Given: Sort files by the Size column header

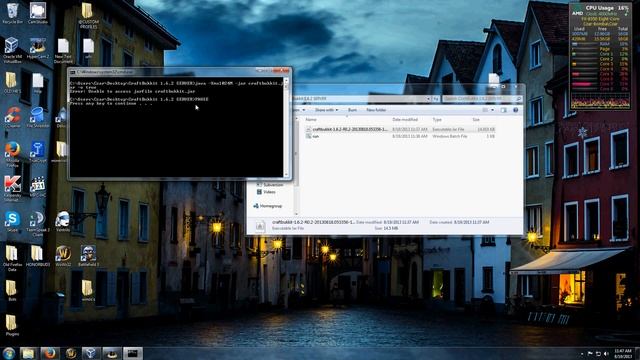Looking at the screenshot, I should click(476, 120).
